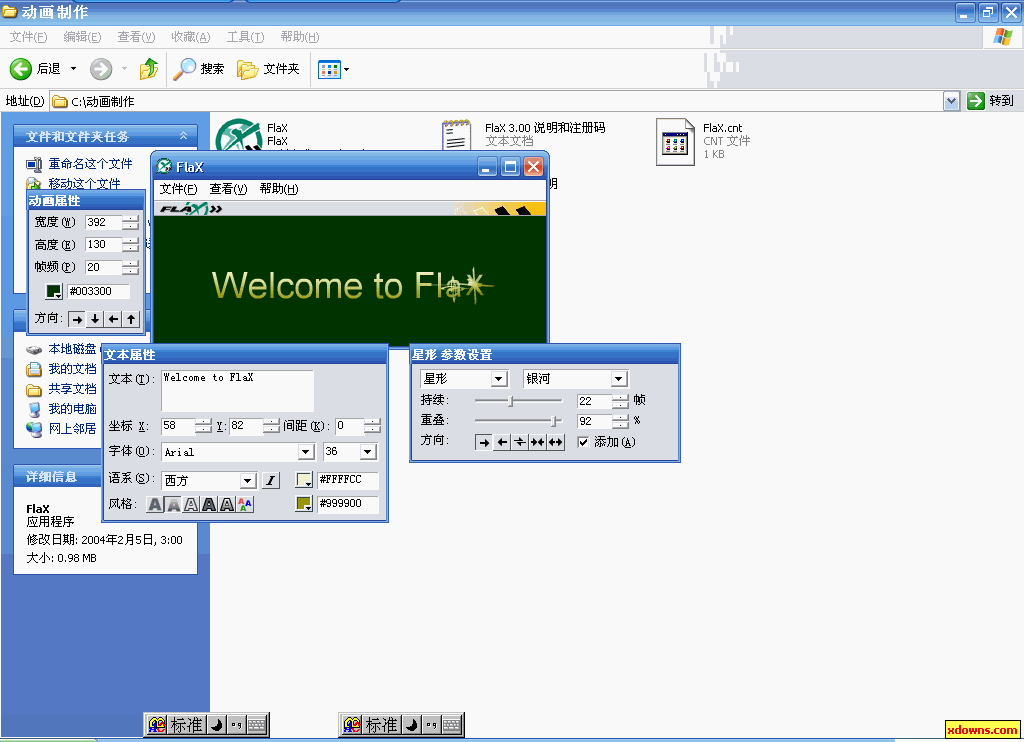Open the 语系 西方 charset dropdown
This screenshot has height=742, width=1024.
click(248, 481)
